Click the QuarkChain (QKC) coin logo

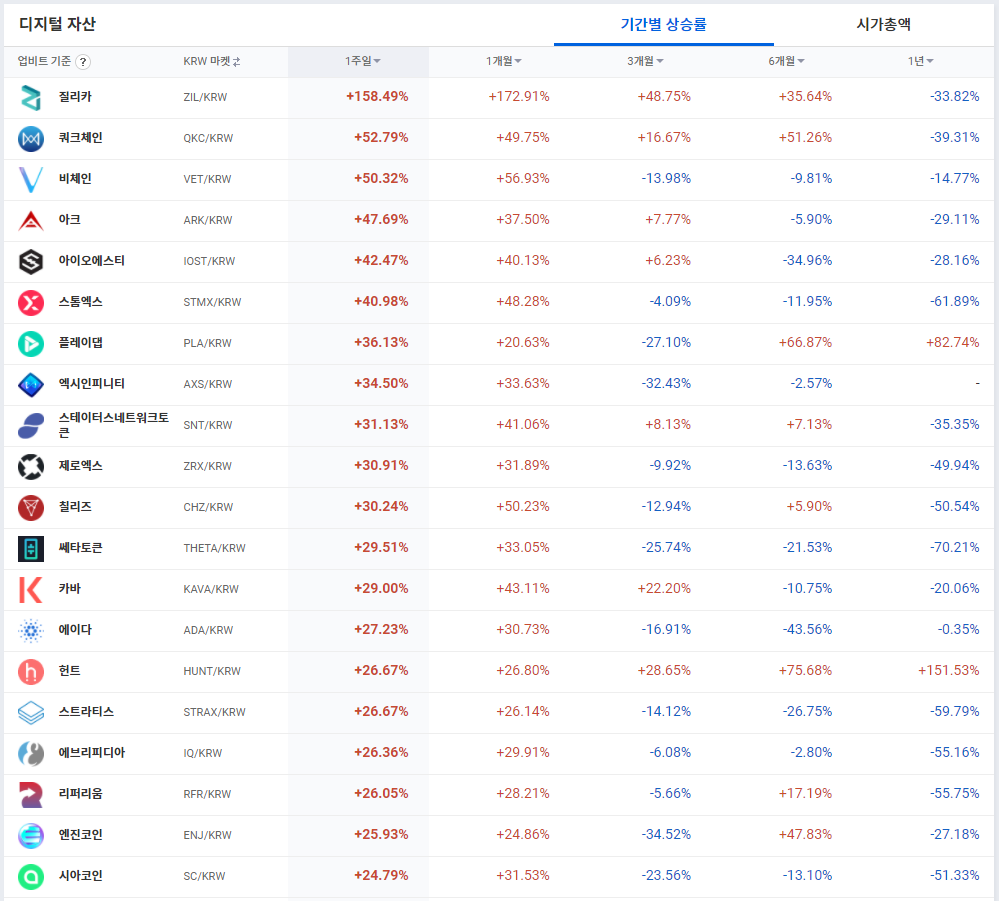point(31,138)
